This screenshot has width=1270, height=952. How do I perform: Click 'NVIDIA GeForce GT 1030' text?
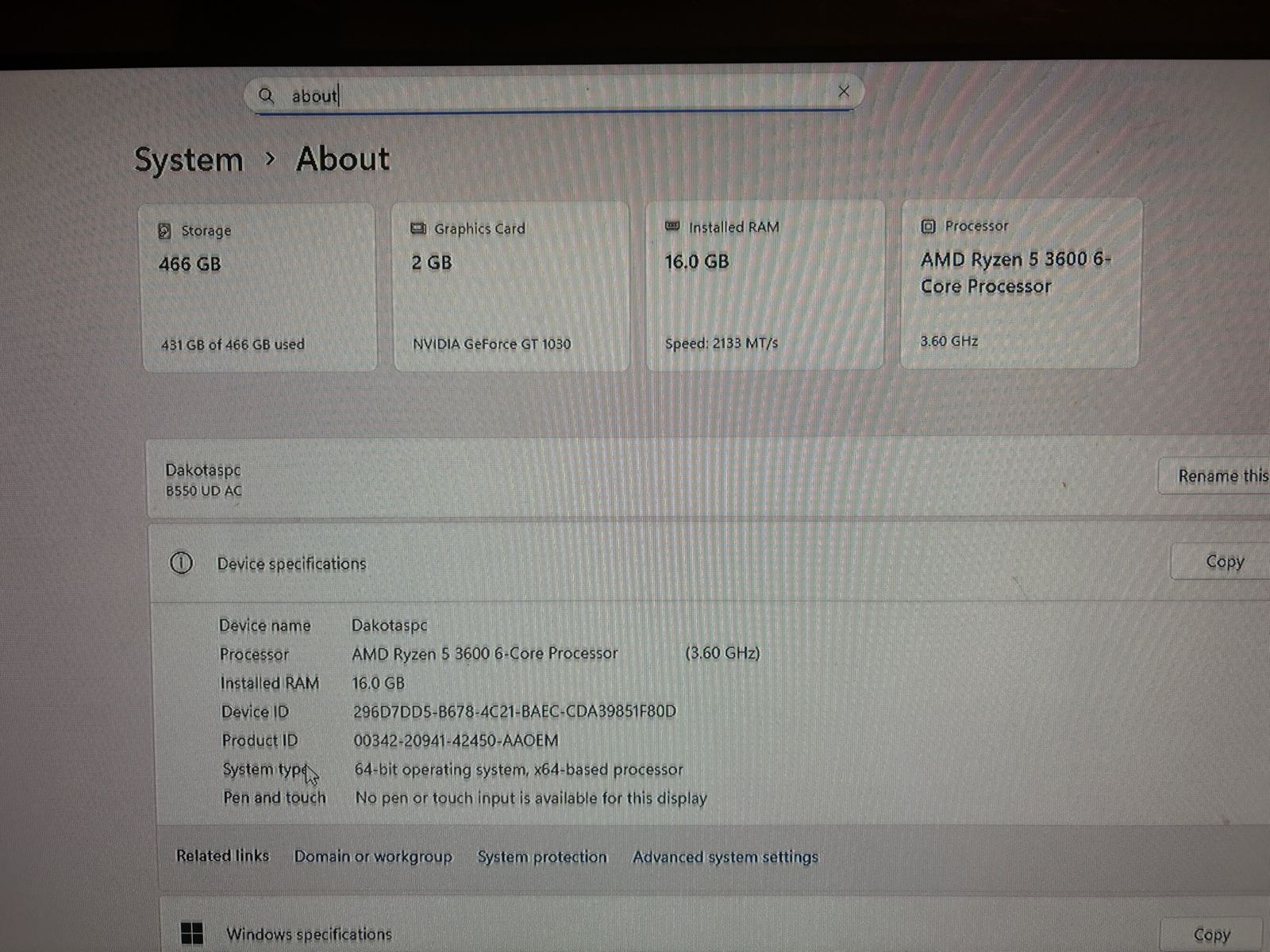pos(491,344)
